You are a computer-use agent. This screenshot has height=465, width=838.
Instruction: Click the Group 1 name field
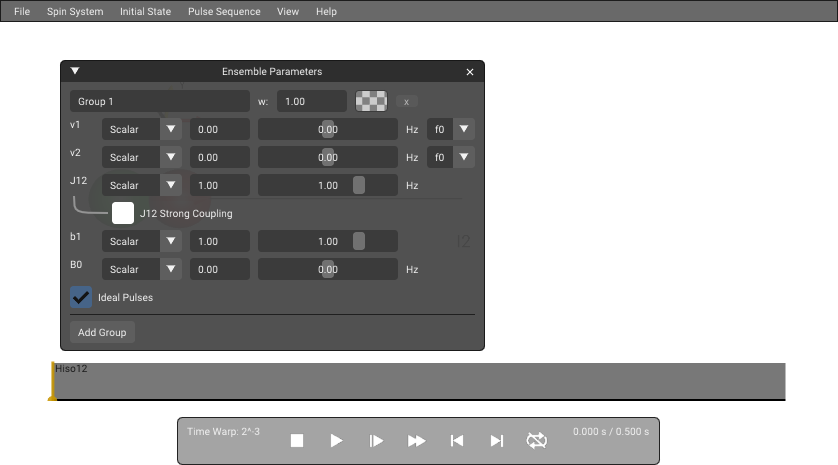tap(160, 101)
